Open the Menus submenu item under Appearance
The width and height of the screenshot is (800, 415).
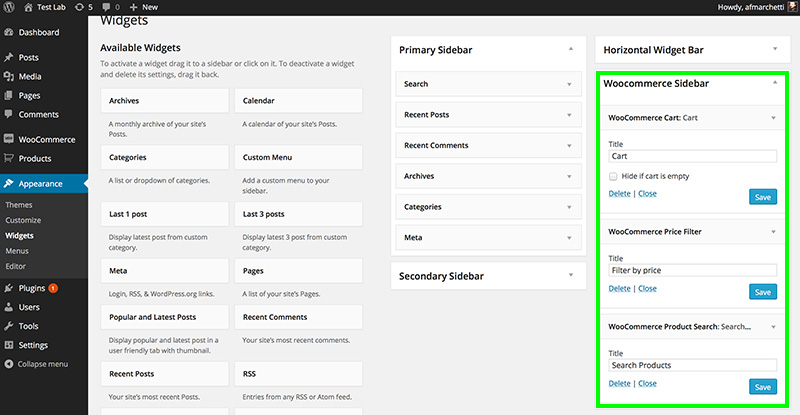(x=17, y=251)
